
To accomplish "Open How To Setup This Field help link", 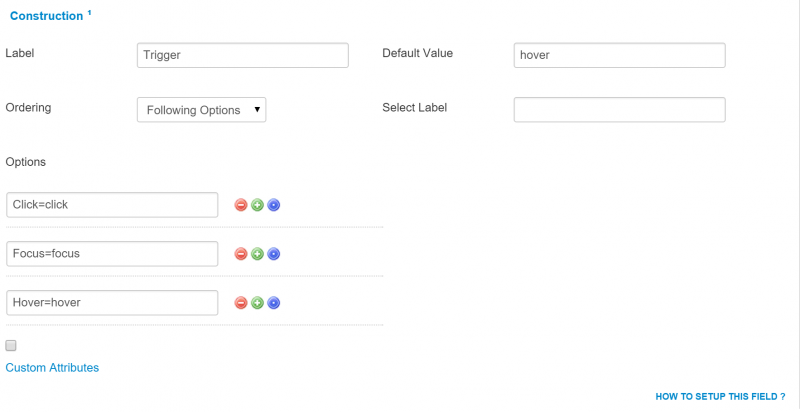I will pyautogui.click(x=720, y=396).
